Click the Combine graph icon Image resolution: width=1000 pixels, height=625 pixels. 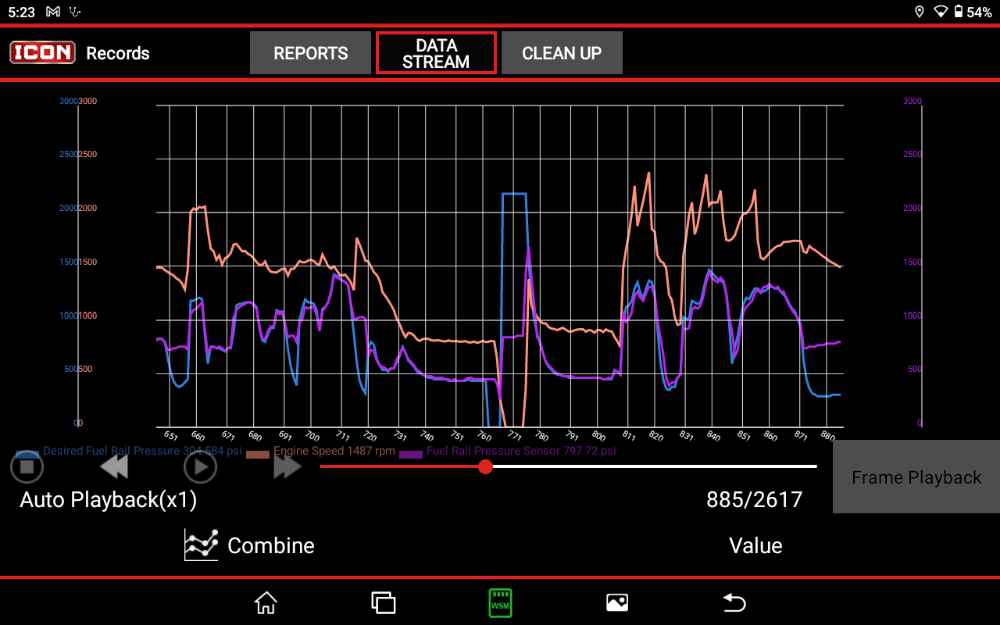(x=201, y=545)
